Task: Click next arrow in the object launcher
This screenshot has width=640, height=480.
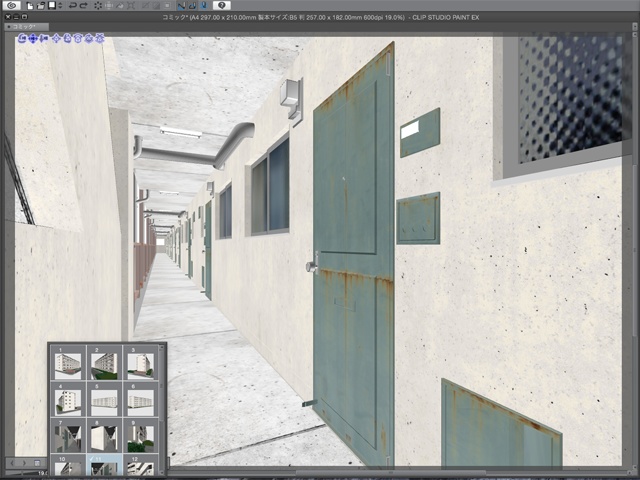Action: coord(24,463)
